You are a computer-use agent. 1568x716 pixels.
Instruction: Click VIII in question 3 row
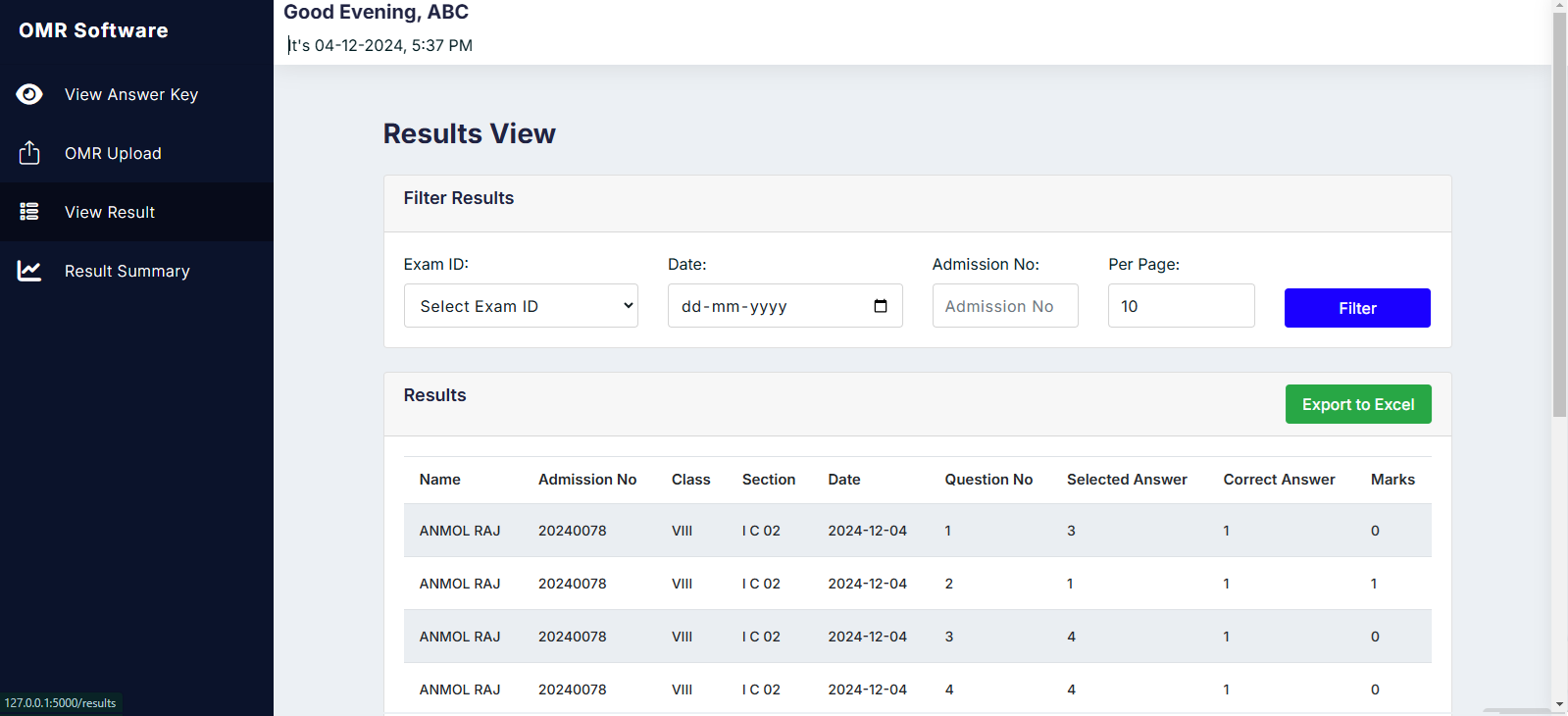coord(682,637)
